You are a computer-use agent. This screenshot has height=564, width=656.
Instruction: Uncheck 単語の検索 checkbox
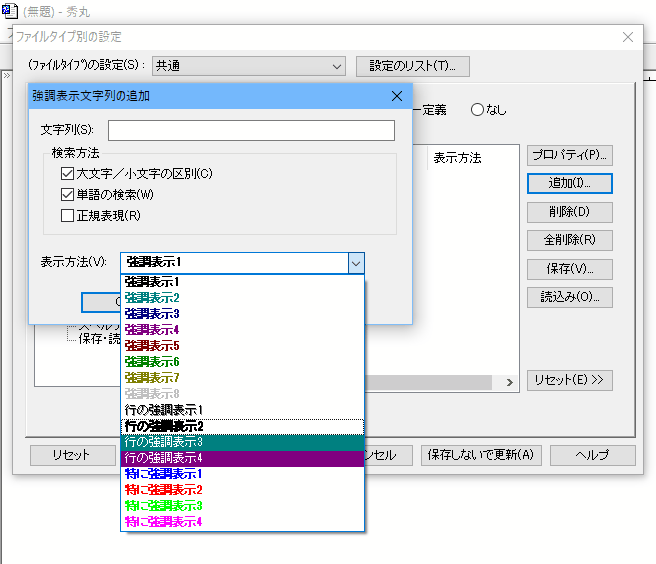(x=67, y=195)
